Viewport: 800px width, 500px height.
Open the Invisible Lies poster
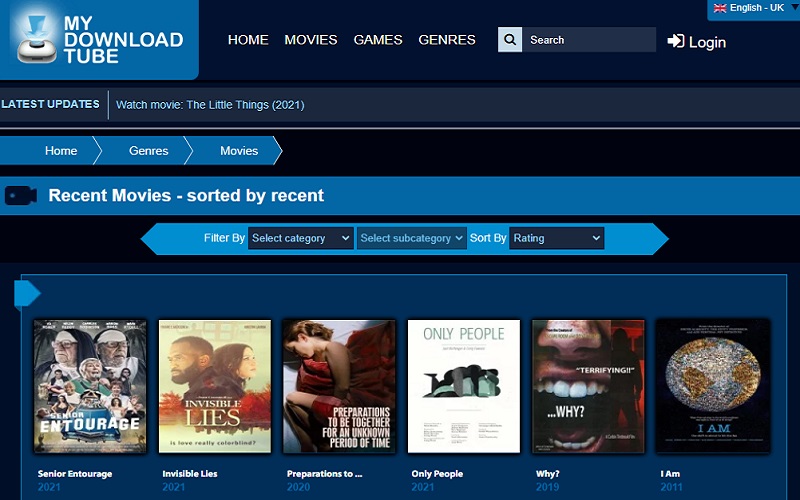(x=215, y=386)
